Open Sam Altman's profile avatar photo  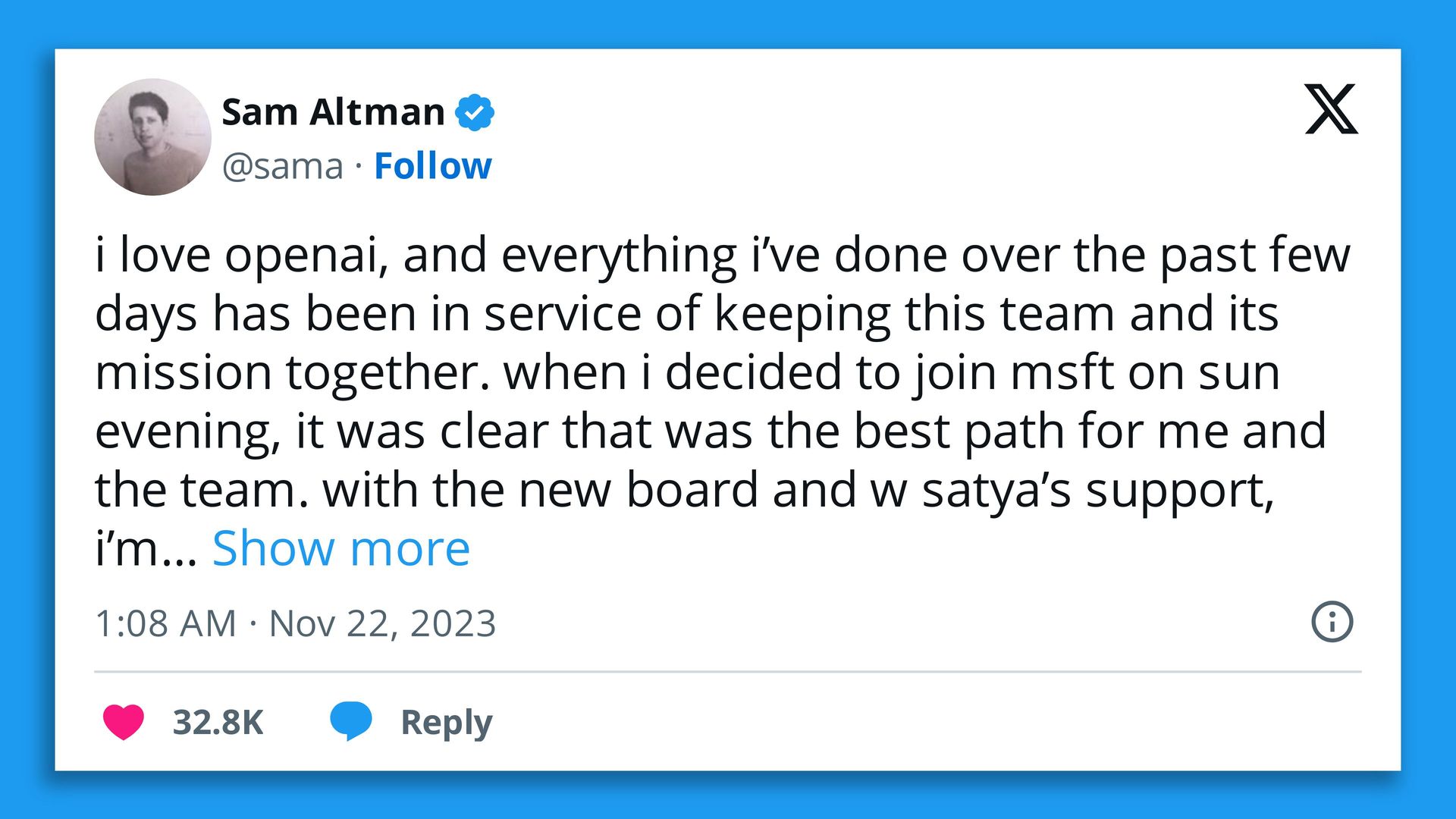(152, 137)
